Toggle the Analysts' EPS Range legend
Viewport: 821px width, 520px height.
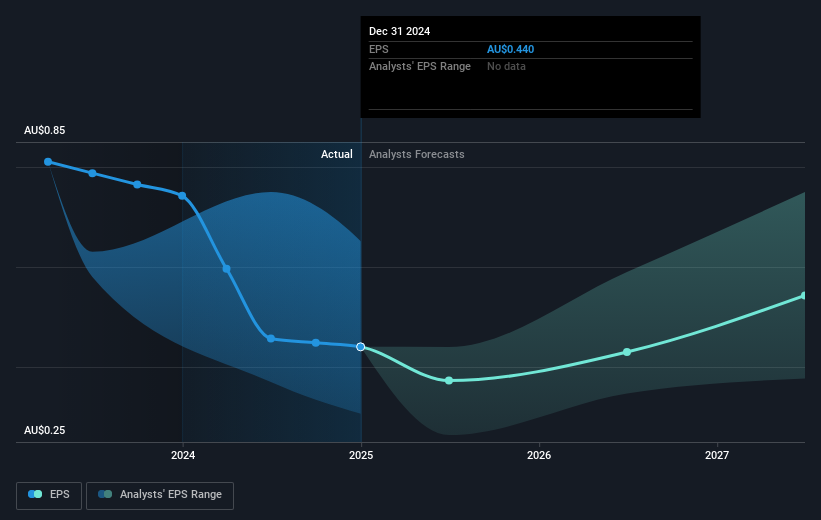pyautogui.click(x=160, y=494)
